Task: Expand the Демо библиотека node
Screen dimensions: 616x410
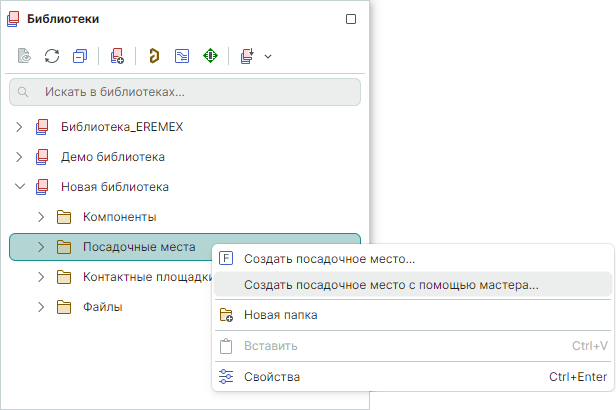Action: click(x=19, y=157)
